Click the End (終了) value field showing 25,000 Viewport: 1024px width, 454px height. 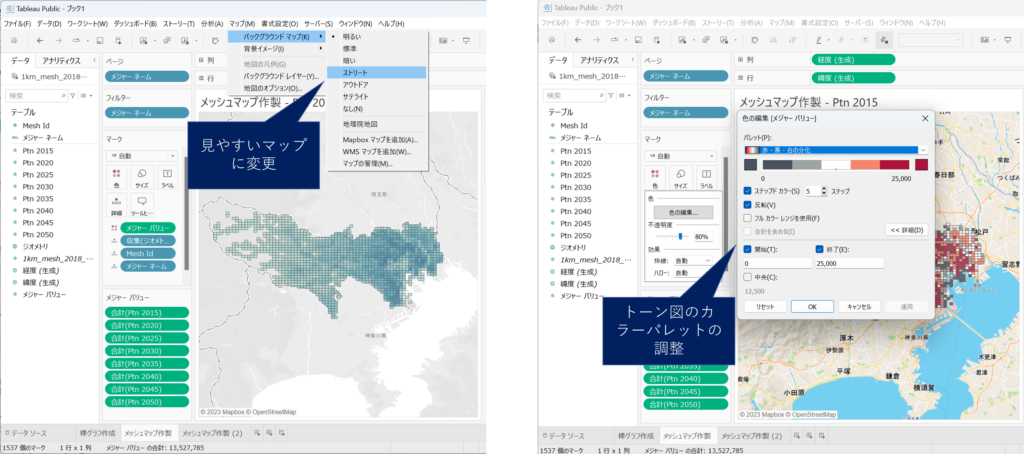(848, 263)
